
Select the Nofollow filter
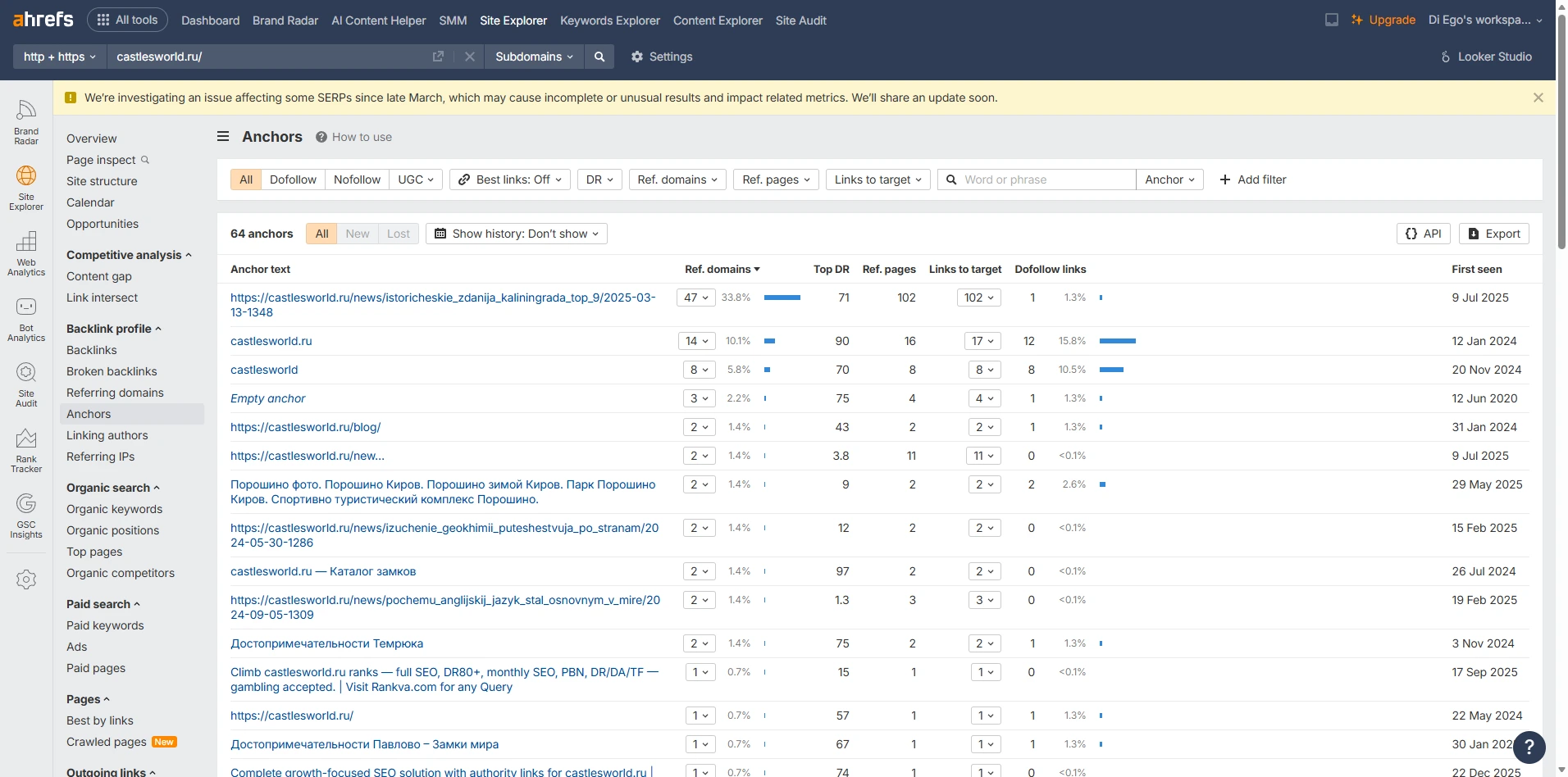pos(357,179)
